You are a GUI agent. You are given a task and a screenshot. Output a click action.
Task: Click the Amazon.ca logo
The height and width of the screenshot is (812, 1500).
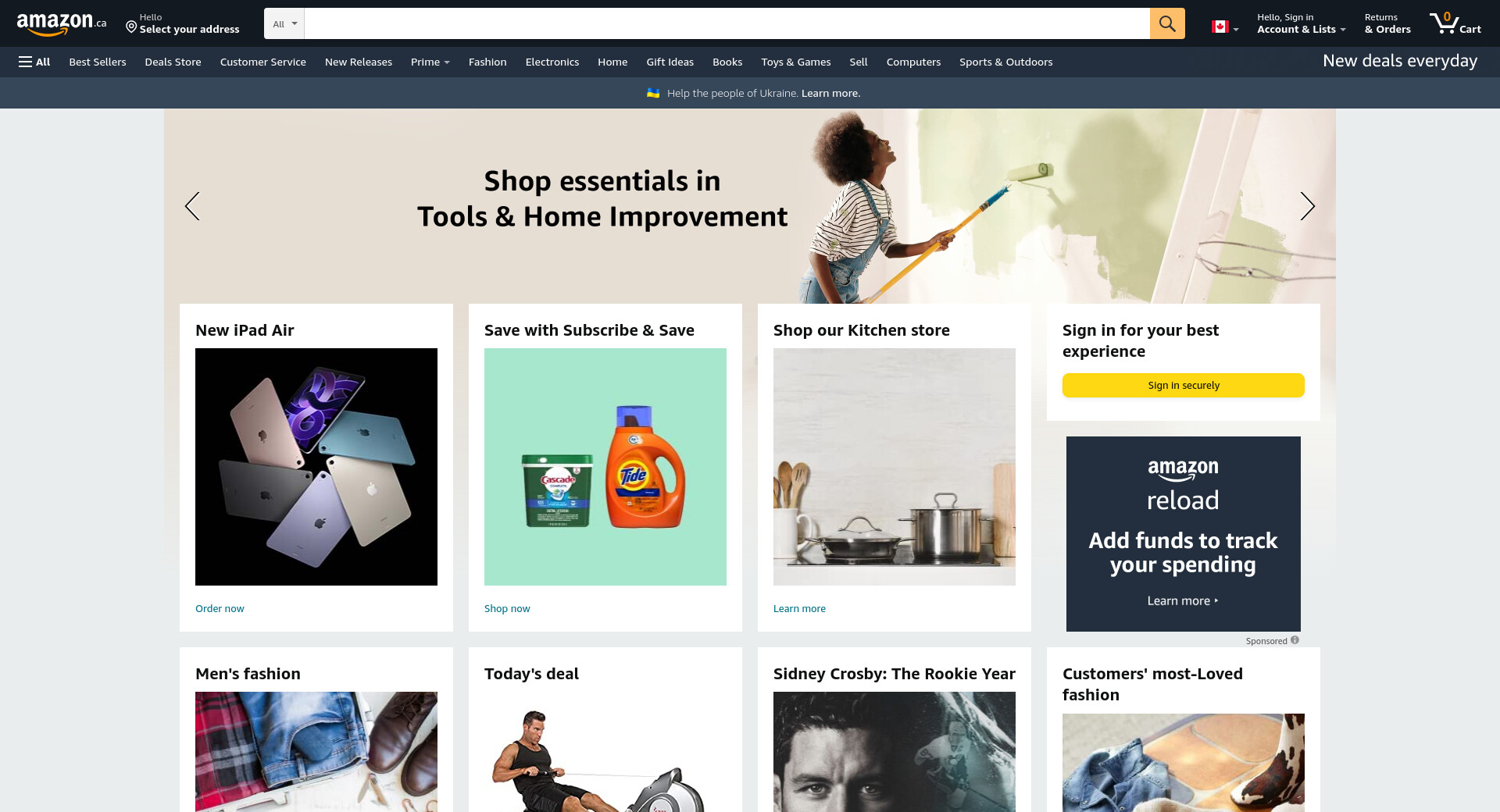click(x=62, y=23)
